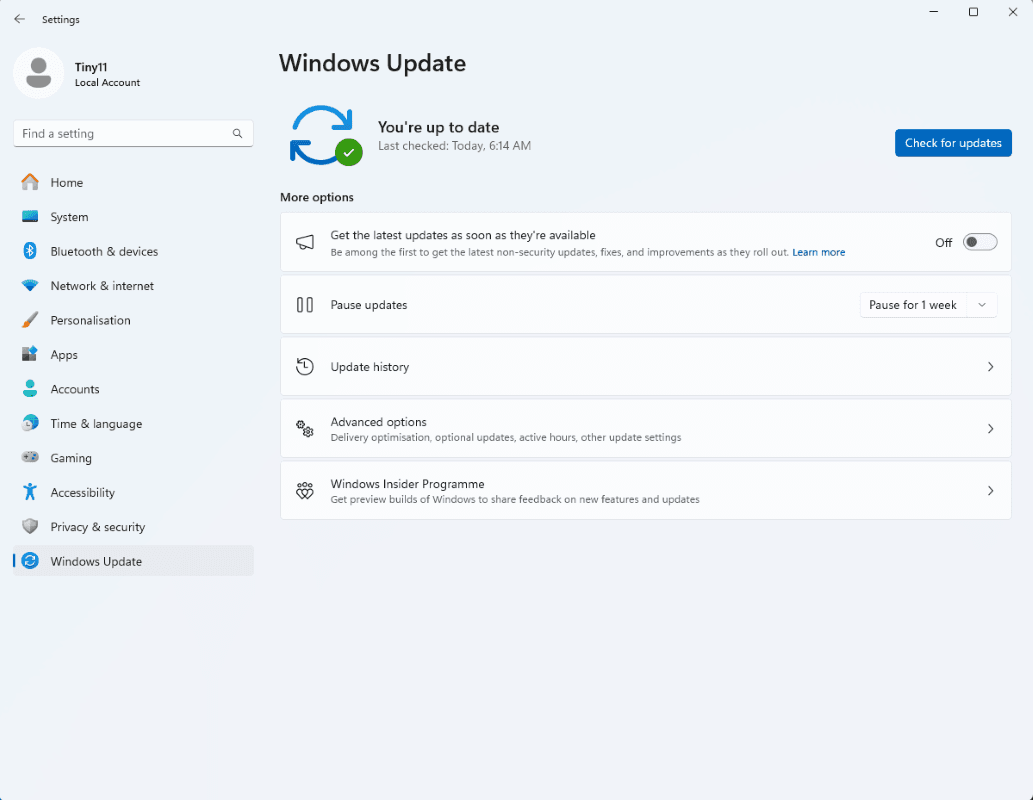Expand Windows Insider Programme chevron

click(990, 491)
